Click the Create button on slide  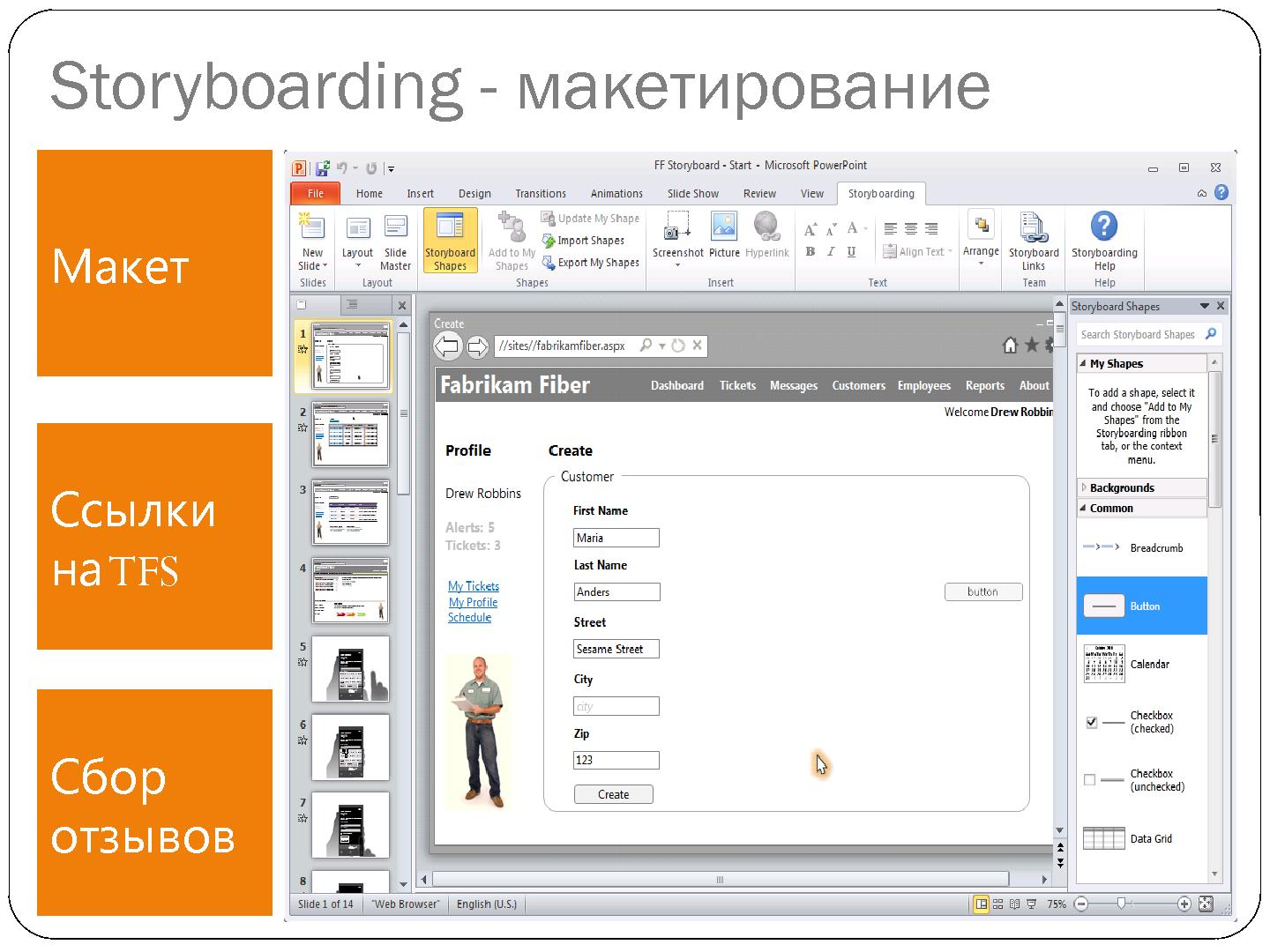point(614,794)
